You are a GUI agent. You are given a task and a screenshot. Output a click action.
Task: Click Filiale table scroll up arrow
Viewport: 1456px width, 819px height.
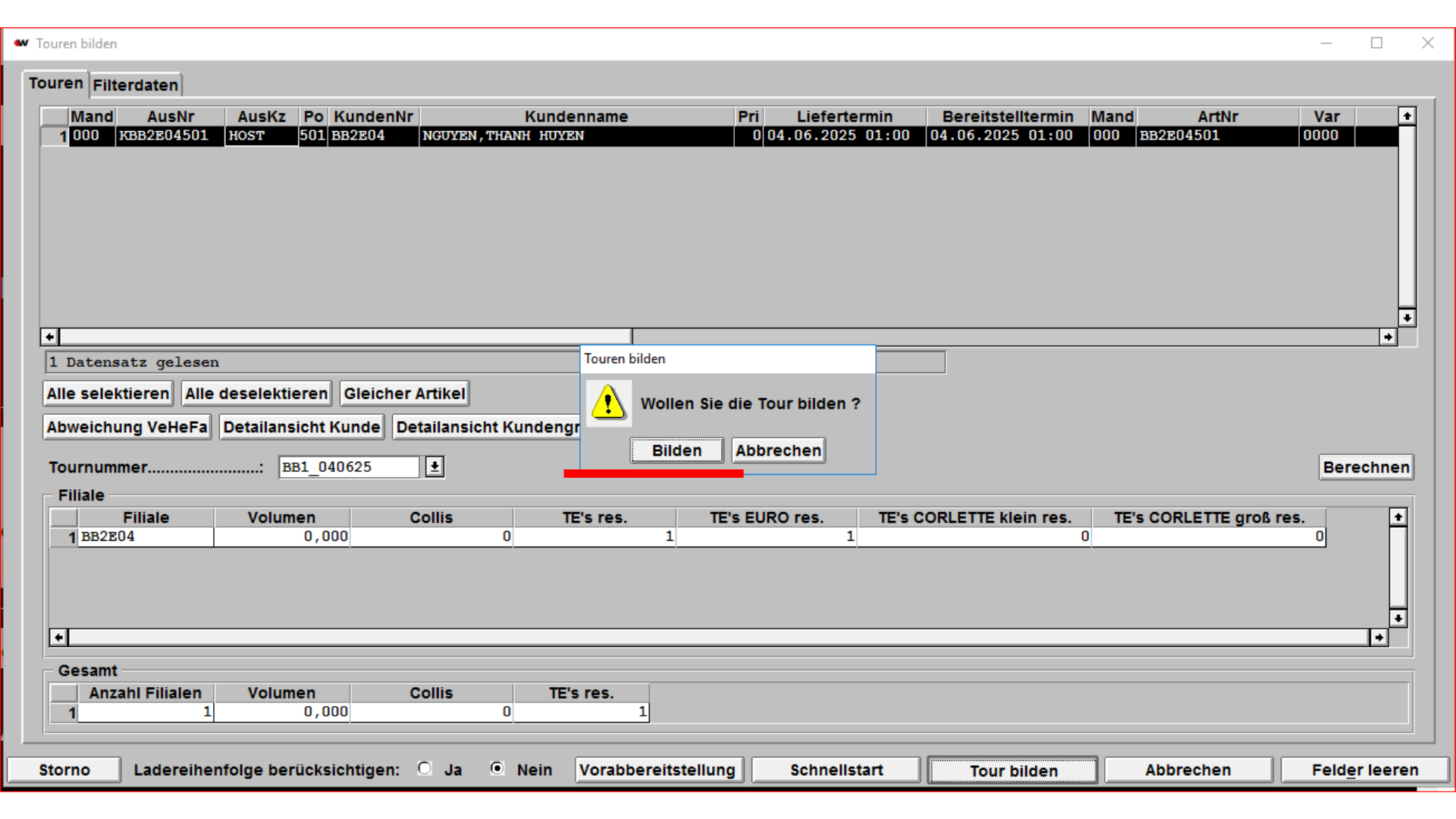point(1398,517)
